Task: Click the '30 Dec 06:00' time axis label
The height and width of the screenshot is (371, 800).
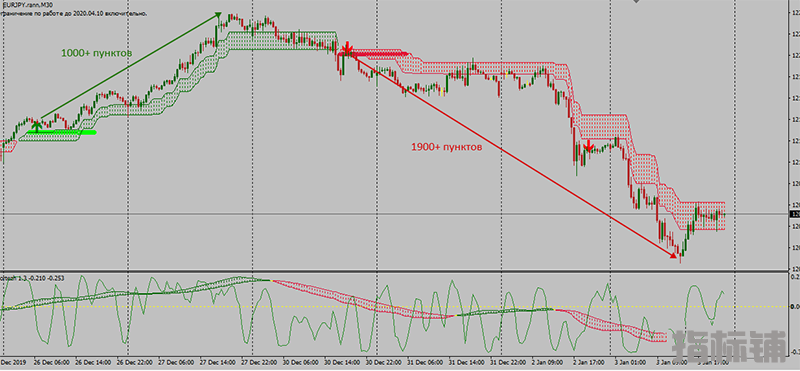Action: 302,362
